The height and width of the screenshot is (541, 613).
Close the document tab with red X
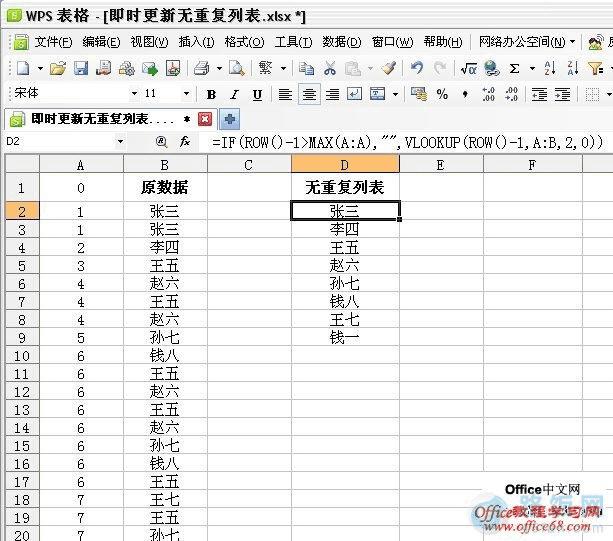[x=205, y=119]
